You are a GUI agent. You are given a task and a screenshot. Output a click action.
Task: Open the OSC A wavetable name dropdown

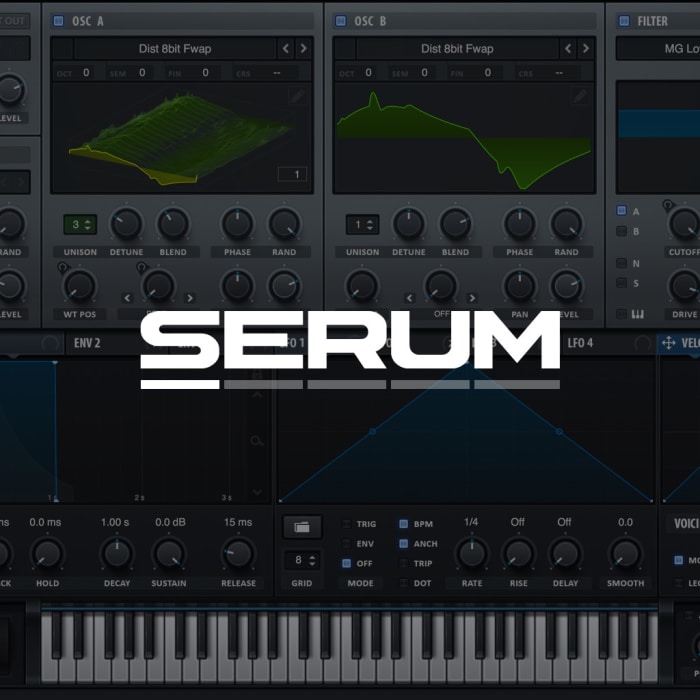174,48
